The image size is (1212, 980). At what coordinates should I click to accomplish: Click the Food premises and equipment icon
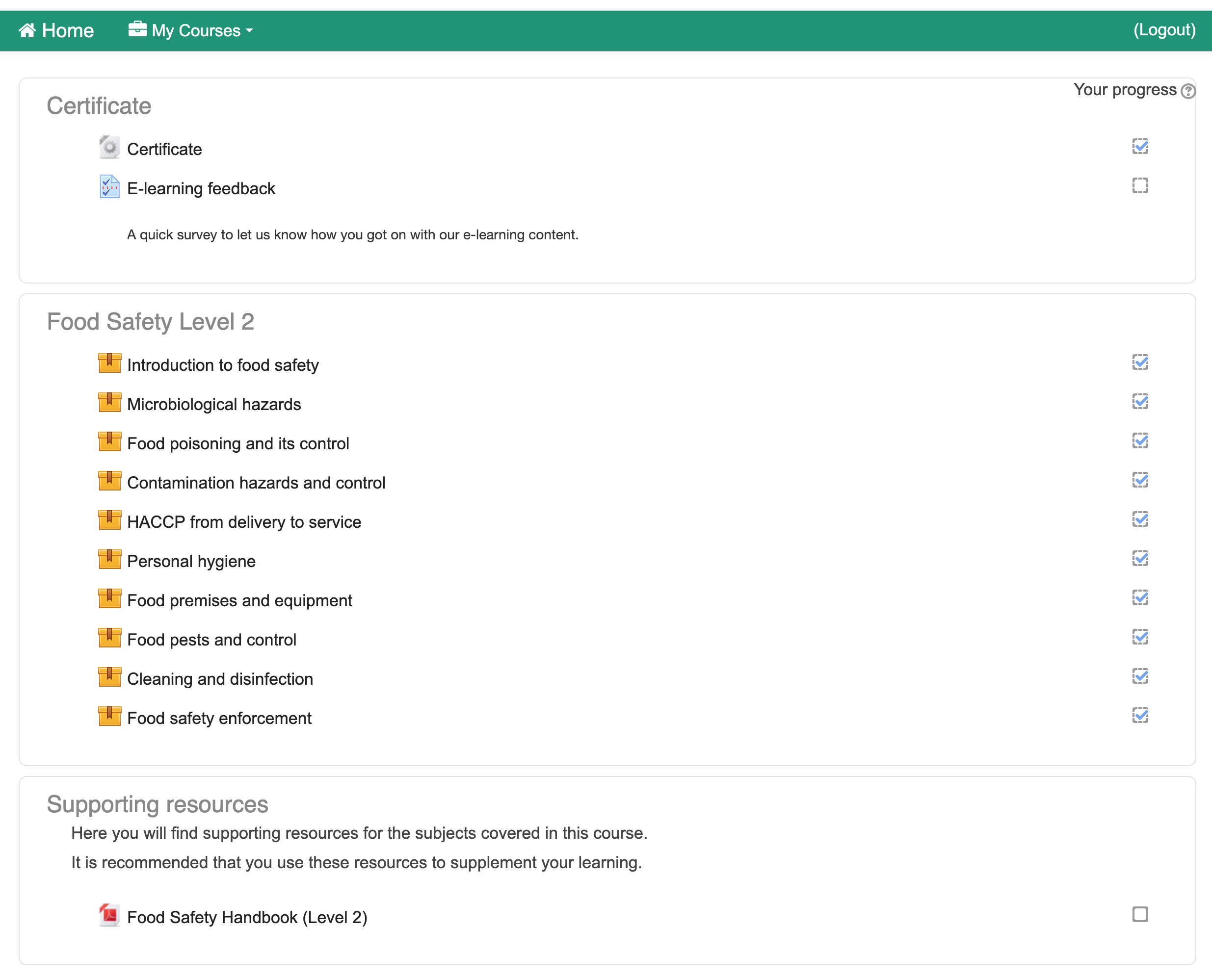[109, 598]
